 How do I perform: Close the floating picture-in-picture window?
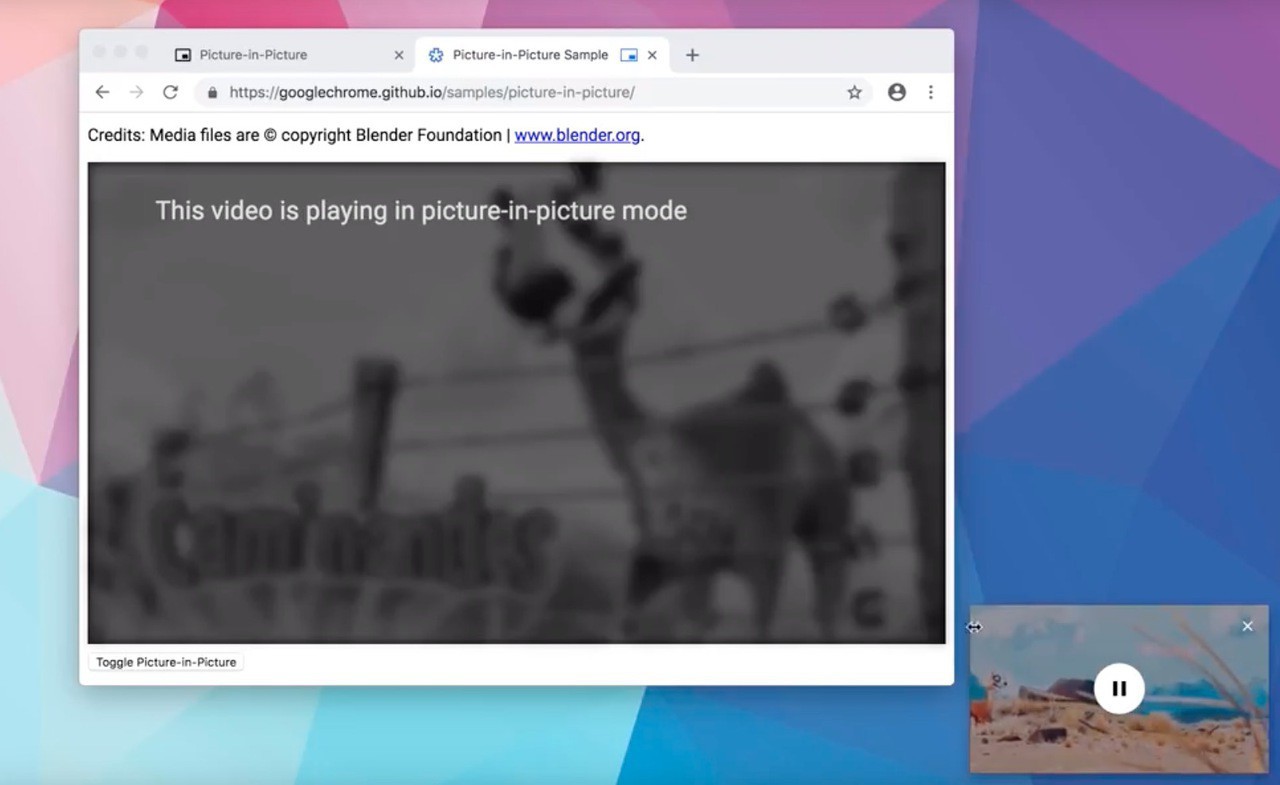pyautogui.click(x=1247, y=626)
